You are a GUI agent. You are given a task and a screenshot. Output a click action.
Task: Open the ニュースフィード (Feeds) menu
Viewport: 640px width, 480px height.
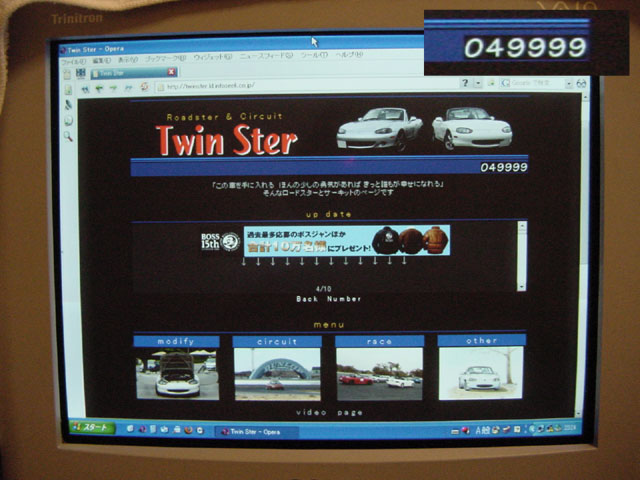tap(266, 56)
